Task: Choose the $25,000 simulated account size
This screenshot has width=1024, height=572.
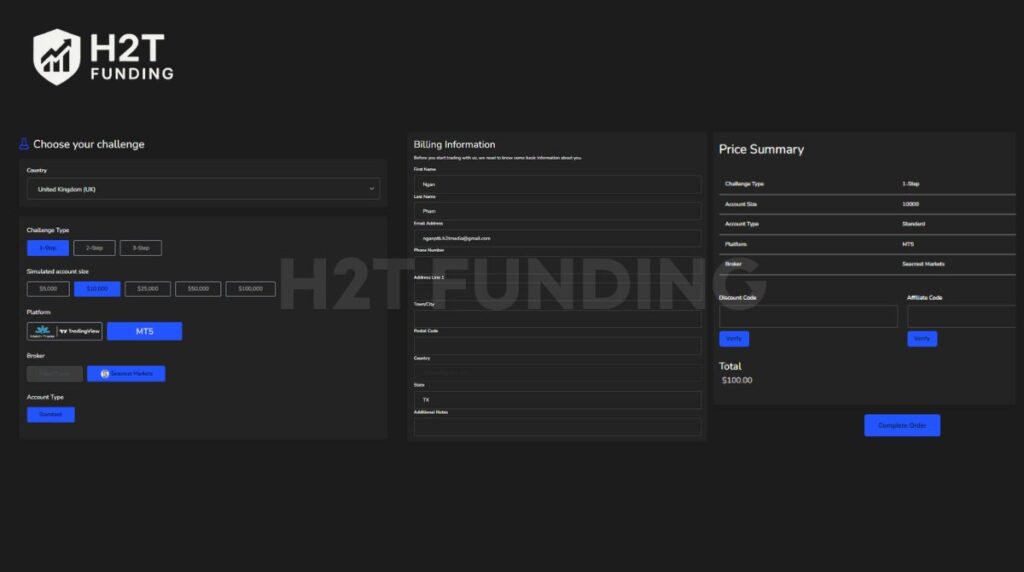Action: point(148,289)
